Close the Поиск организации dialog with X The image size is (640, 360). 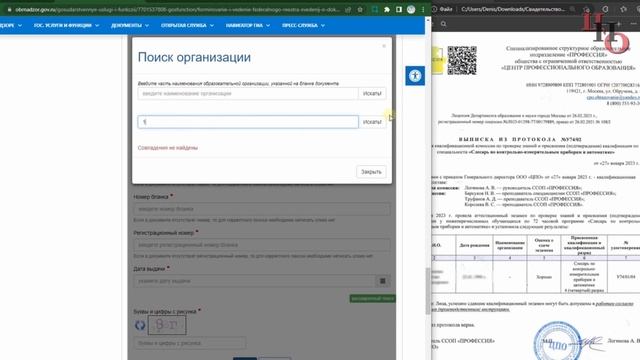pyautogui.click(x=384, y=46)
